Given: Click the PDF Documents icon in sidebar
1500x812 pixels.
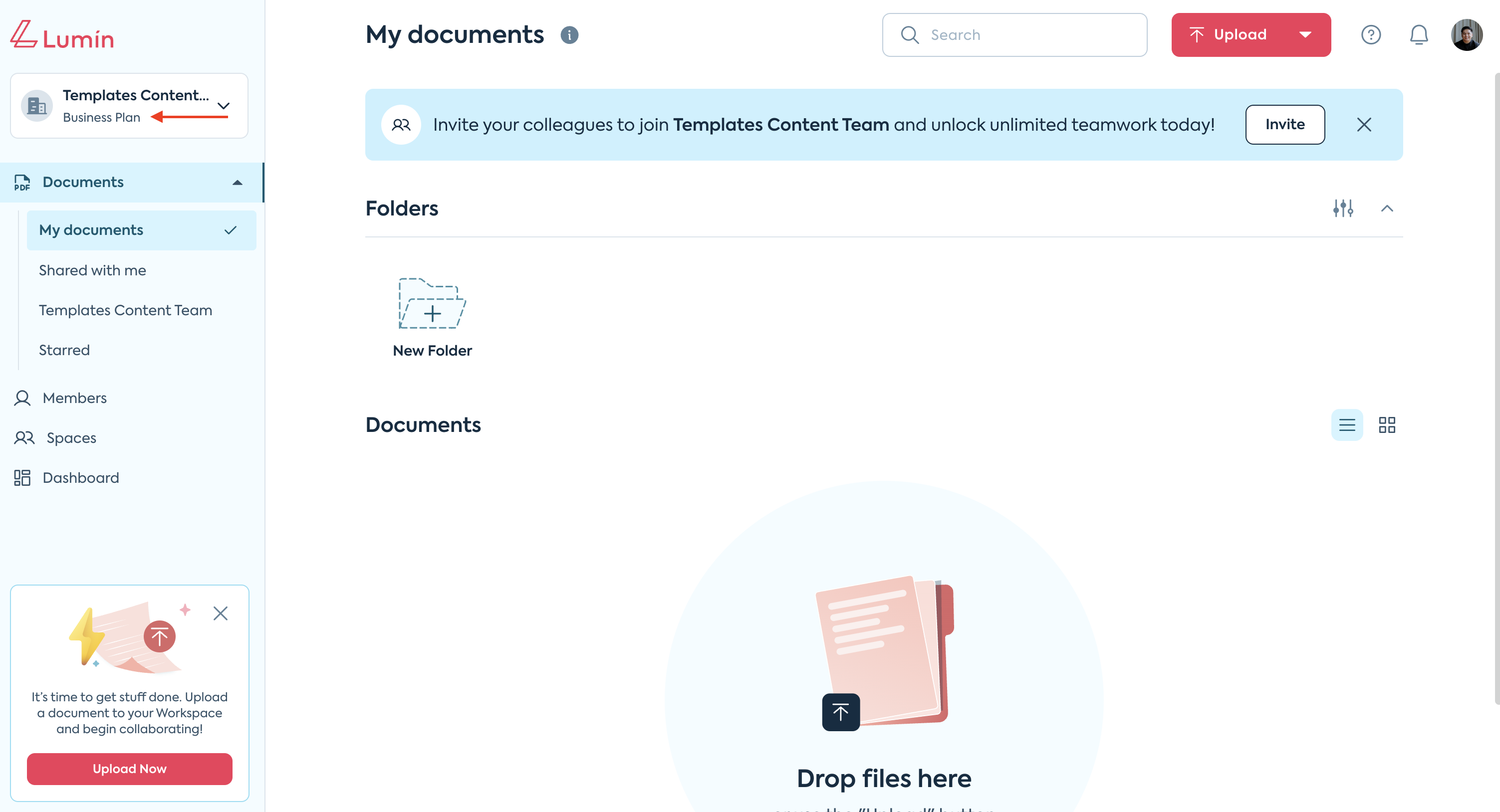Looking at the screenshot, I should tap(22, 182).
